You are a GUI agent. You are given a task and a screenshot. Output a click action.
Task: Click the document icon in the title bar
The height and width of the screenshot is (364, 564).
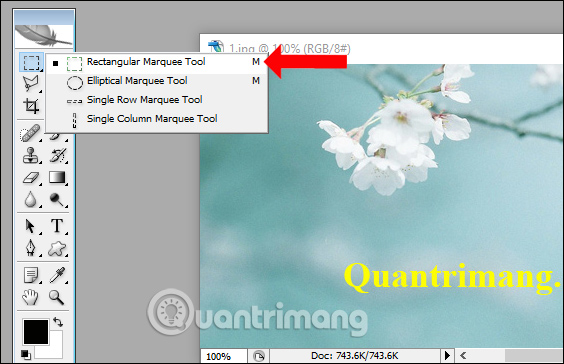[216, 46]
